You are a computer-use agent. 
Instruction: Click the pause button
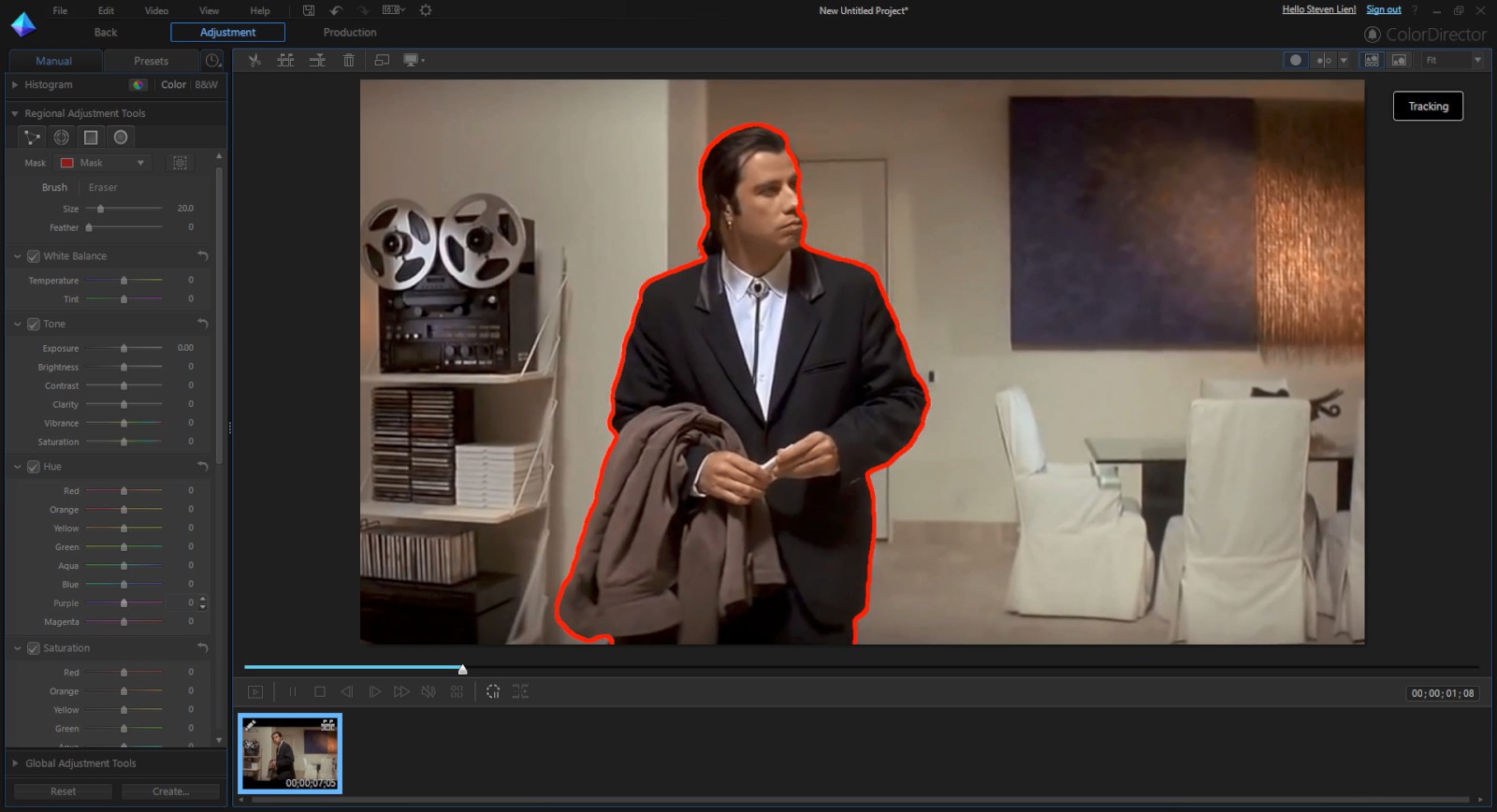click(x=292, y=692)
